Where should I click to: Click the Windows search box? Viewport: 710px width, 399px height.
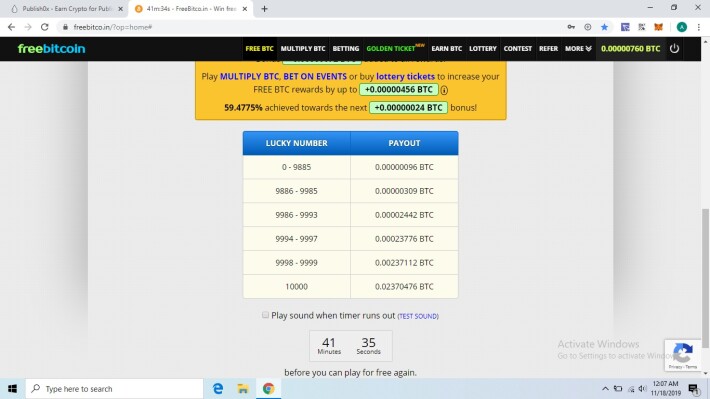pyautogui.click(x=114, y=389)
